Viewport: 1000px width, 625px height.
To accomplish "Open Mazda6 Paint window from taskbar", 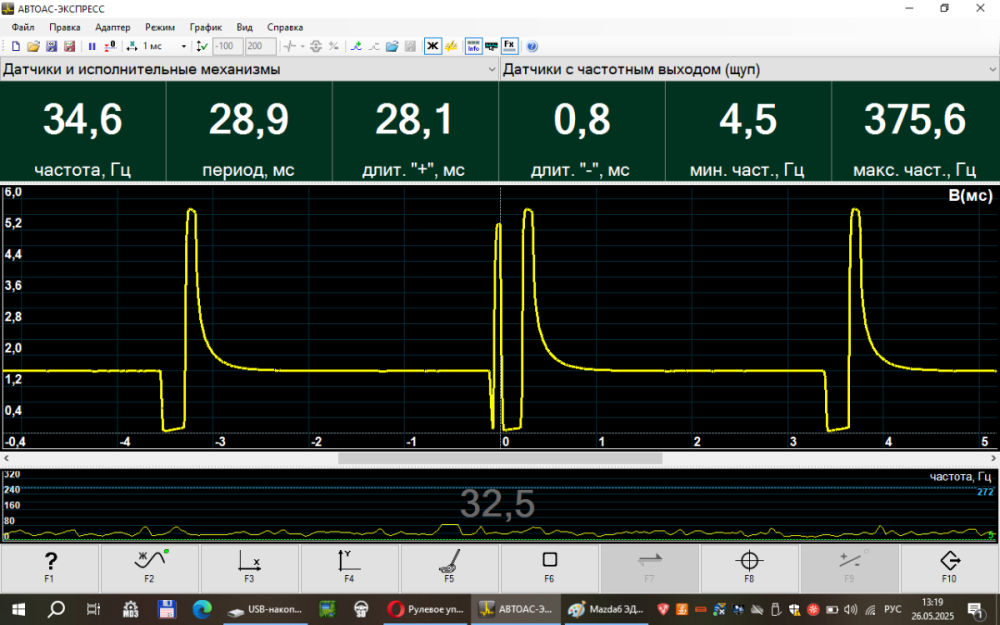I will (x=604, y=608).
